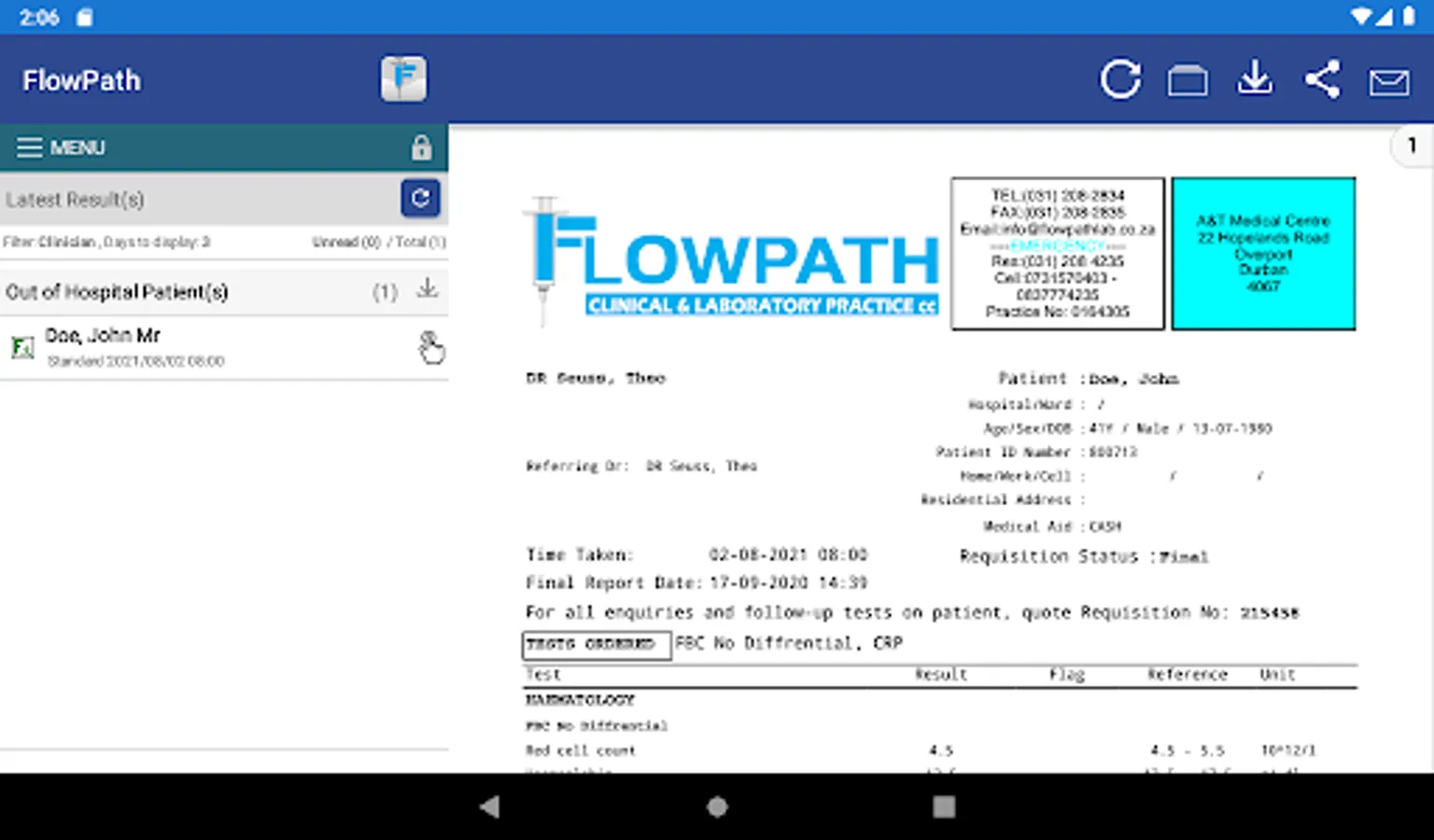Viewport: 1434px width, 840px height.
Task: Tap the Flowpath Clinical & Laboratory logo in report
Action: (732, 260)
